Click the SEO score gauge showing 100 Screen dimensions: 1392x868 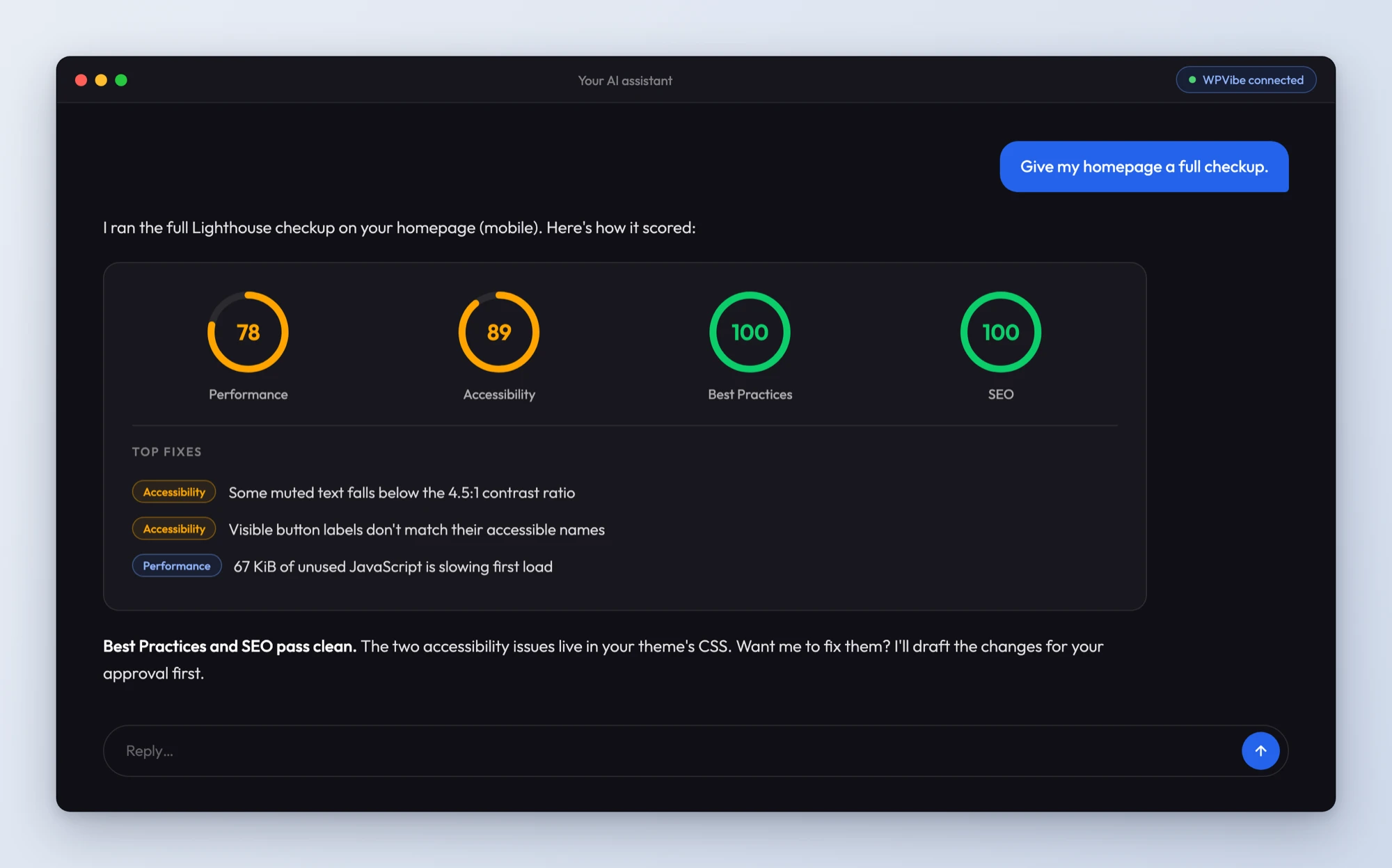tap(1001, 332)
